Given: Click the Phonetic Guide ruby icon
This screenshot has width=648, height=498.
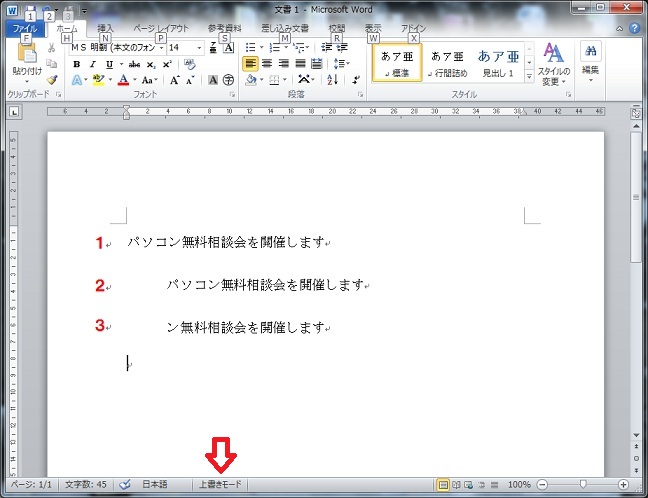Looking at the screenshot, I should coord(213,48).
